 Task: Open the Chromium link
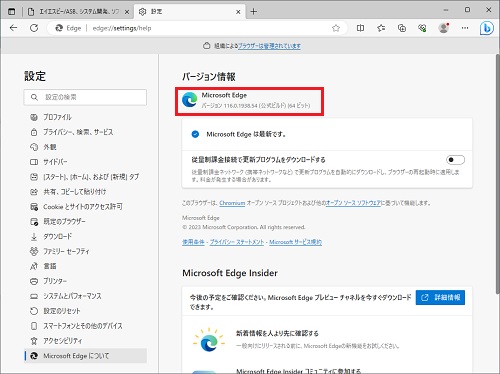point(232,203)
